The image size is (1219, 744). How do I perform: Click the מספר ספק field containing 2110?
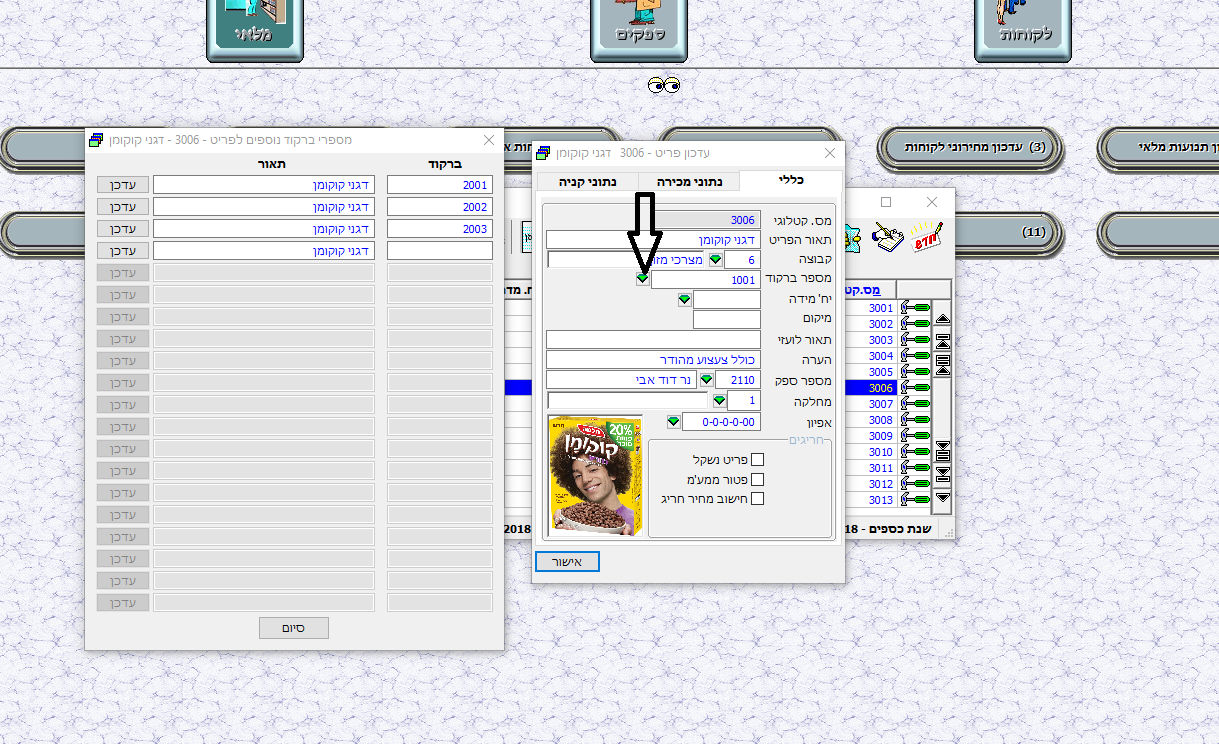click(x=738, y=380)
